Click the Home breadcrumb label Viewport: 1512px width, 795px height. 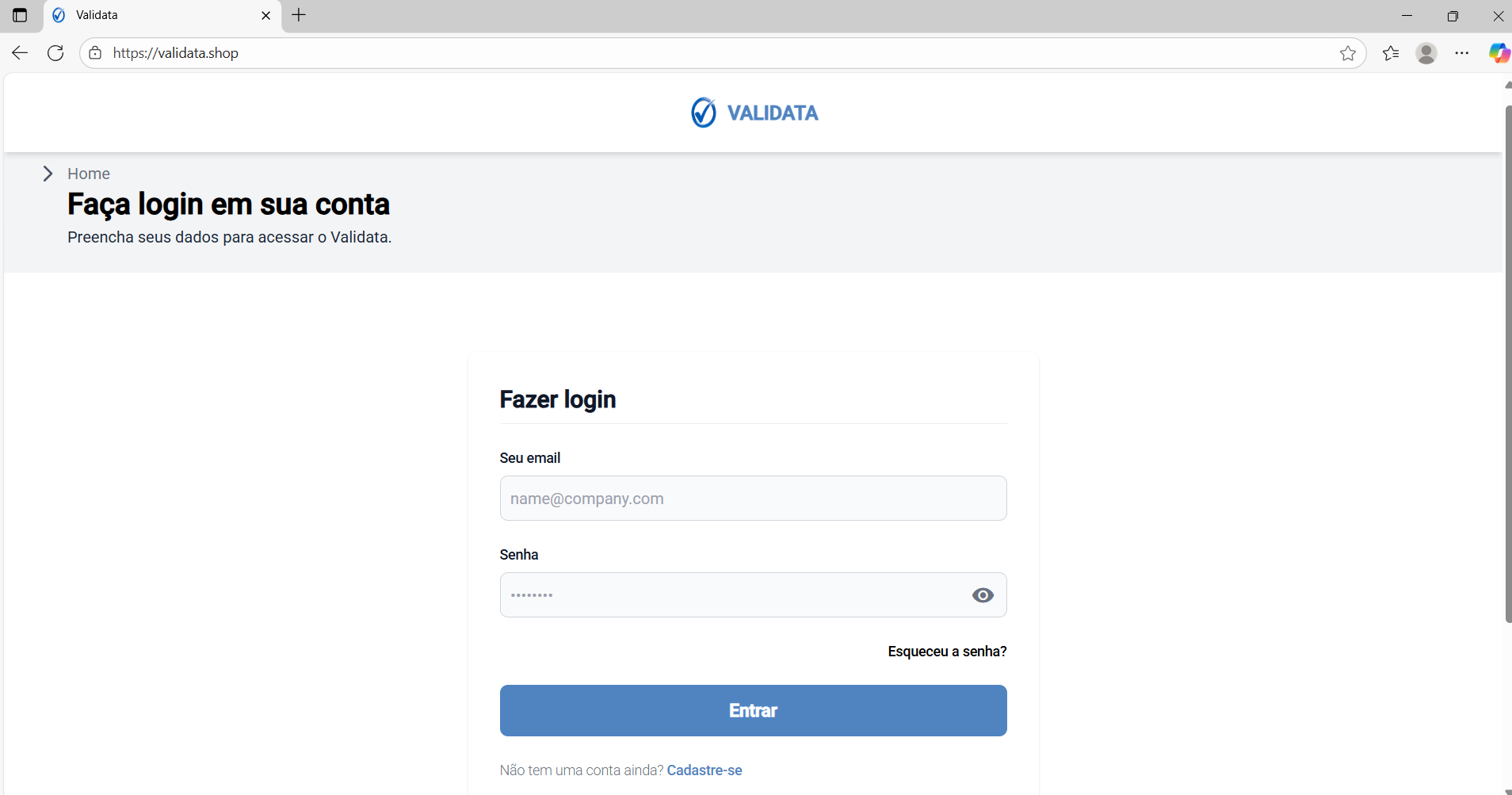(88, 174)
